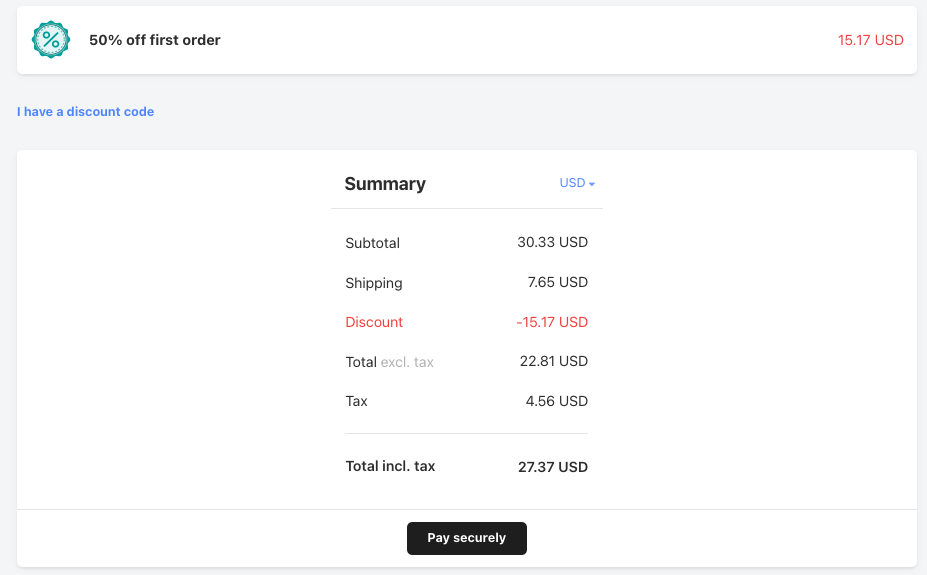
Task: Click the 22.81 USD total value
Action: point(553,361)
